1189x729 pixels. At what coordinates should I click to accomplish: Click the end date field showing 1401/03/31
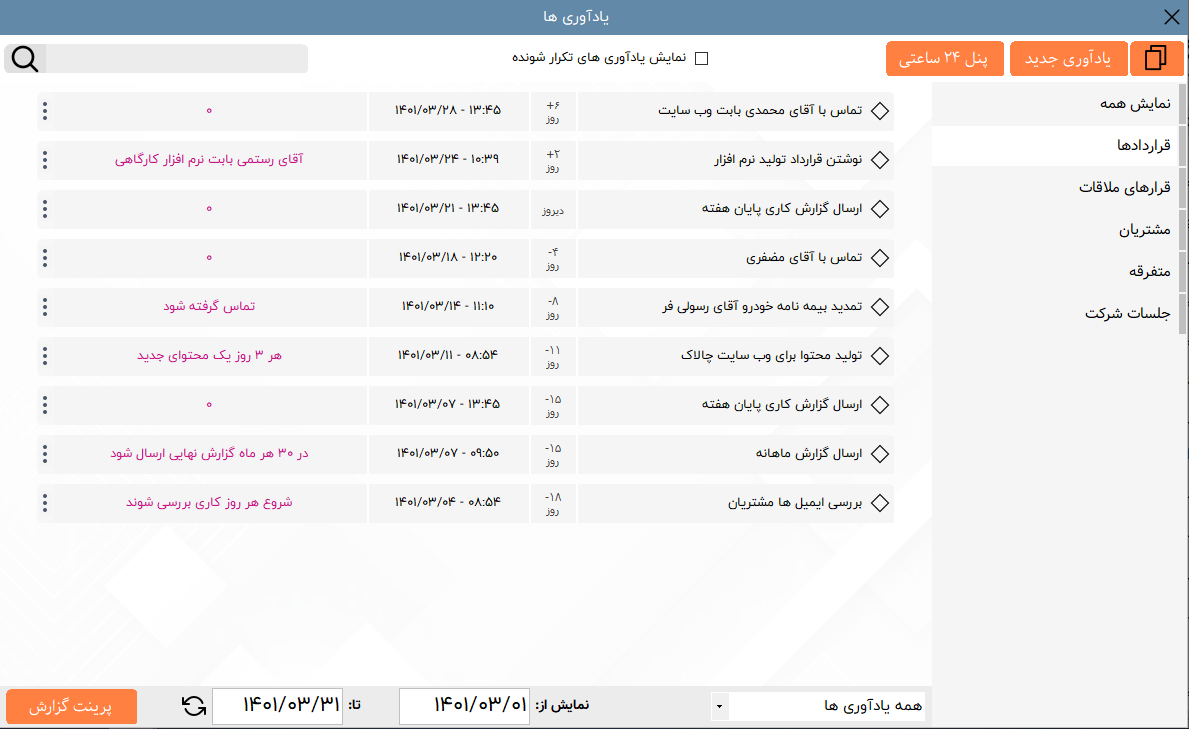point(277,705)
